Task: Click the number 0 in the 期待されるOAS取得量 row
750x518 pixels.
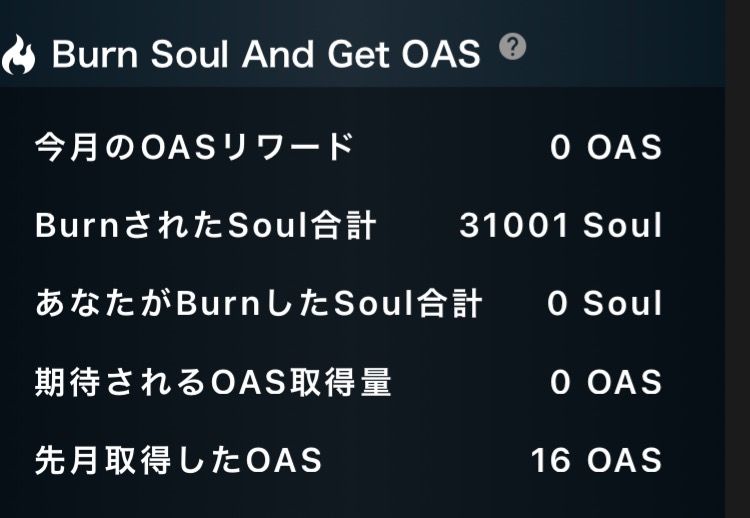Action: tap(560, 382)
